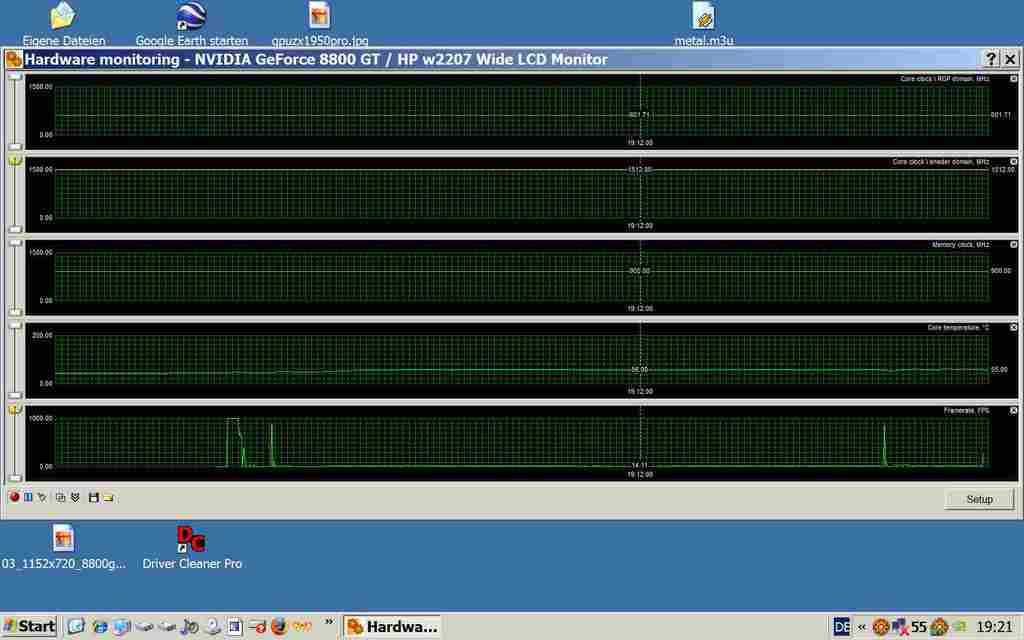
Task: Open the Eigene Dateien desktop folder
Action: (x=63, y=24)
